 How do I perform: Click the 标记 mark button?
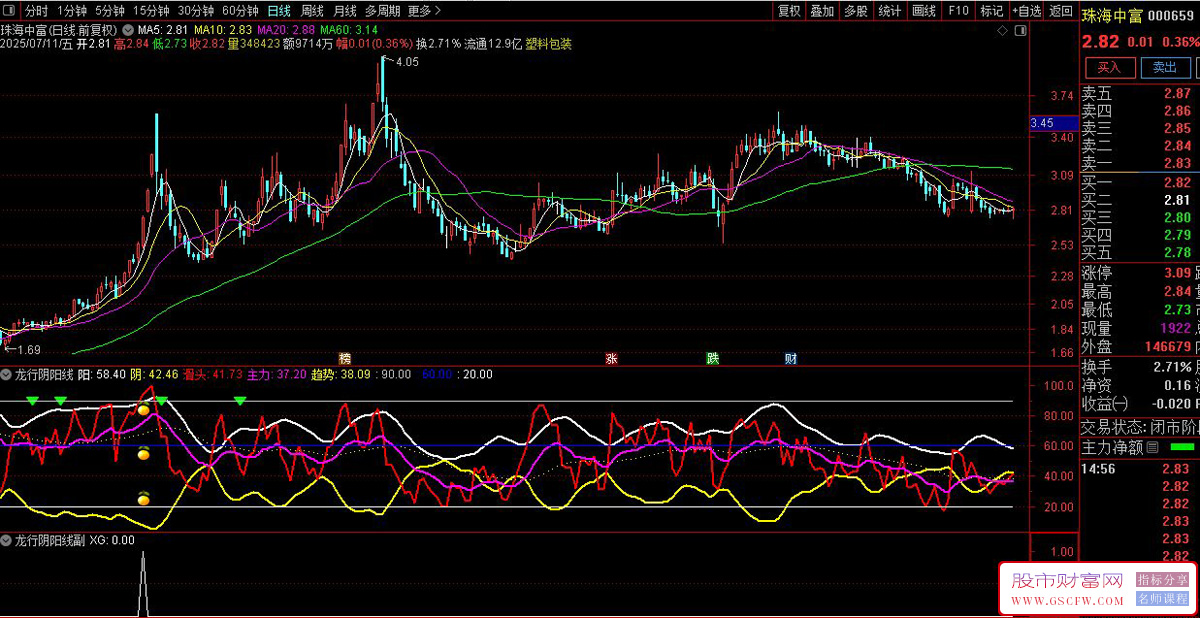pyautogui.click(x=991, y=11)
